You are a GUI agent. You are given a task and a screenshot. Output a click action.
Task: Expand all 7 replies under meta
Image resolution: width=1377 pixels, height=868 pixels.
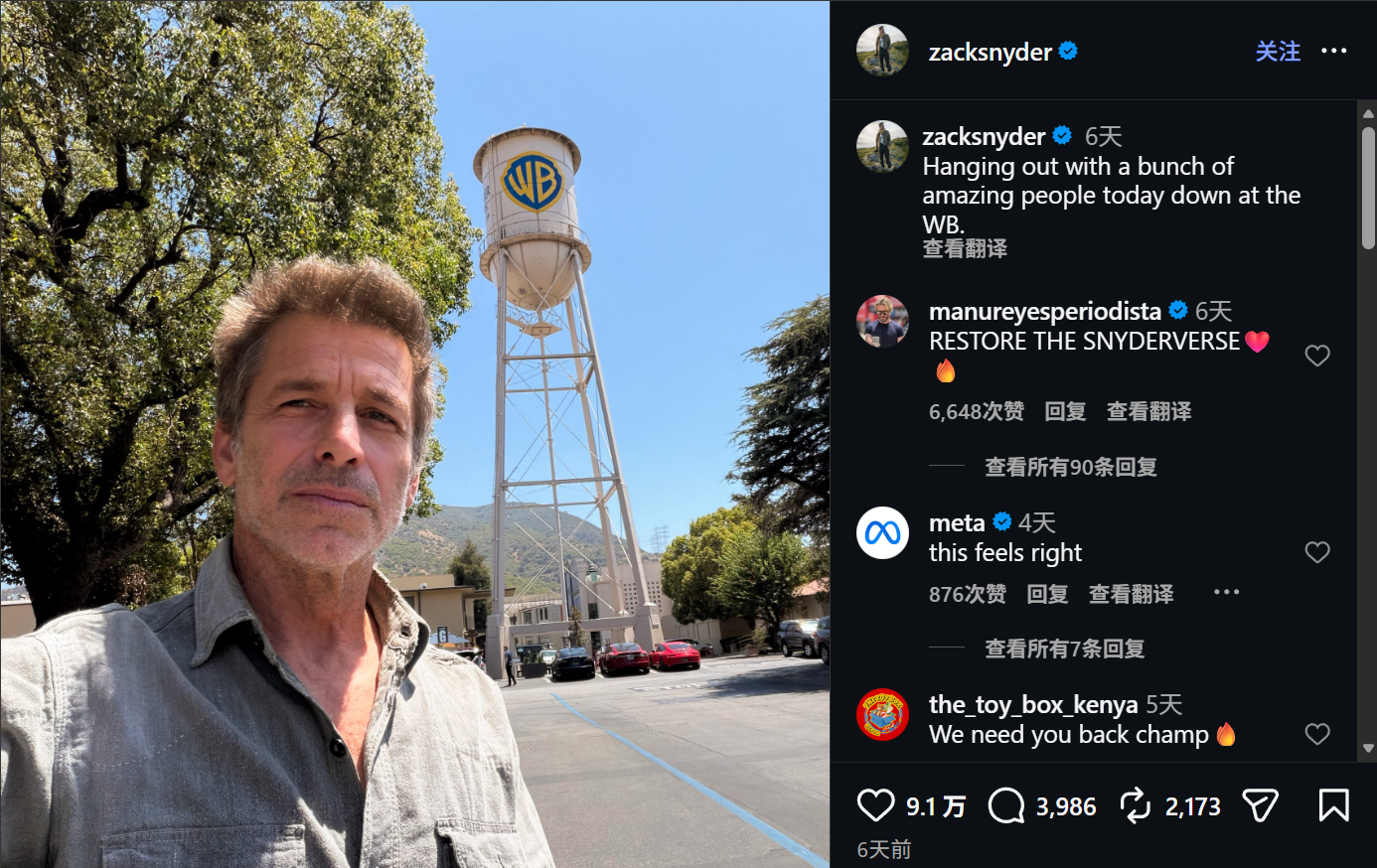(x=1064, y=649)
